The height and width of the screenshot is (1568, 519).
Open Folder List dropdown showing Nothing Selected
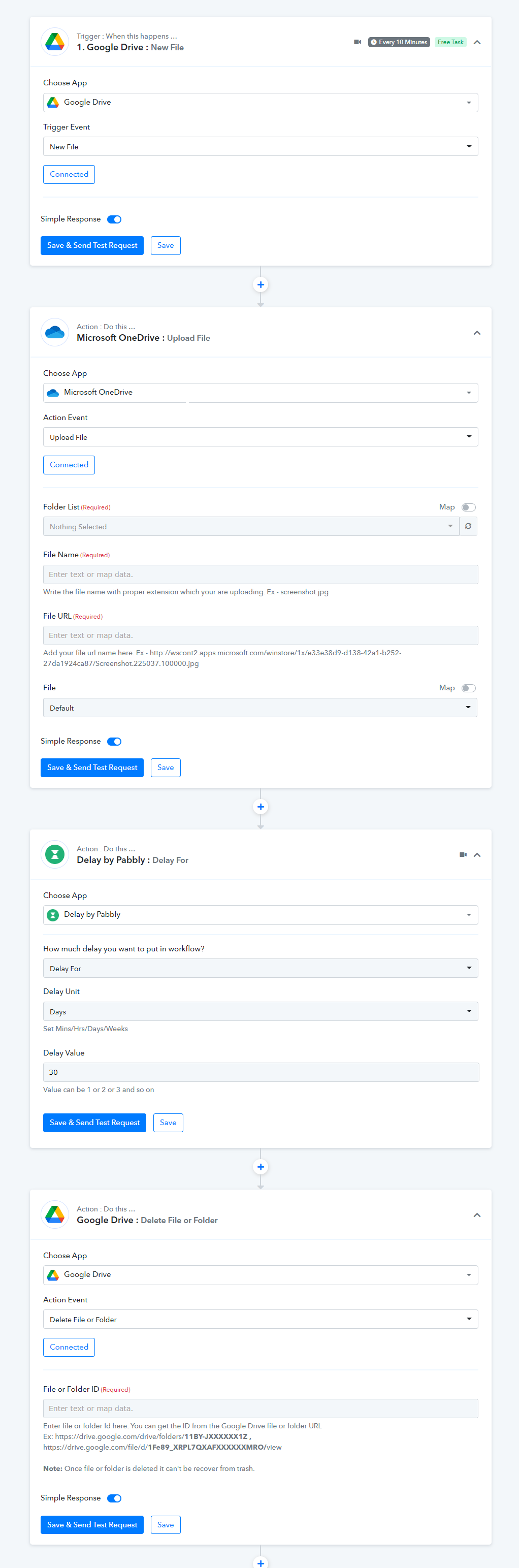coord(251,527)
